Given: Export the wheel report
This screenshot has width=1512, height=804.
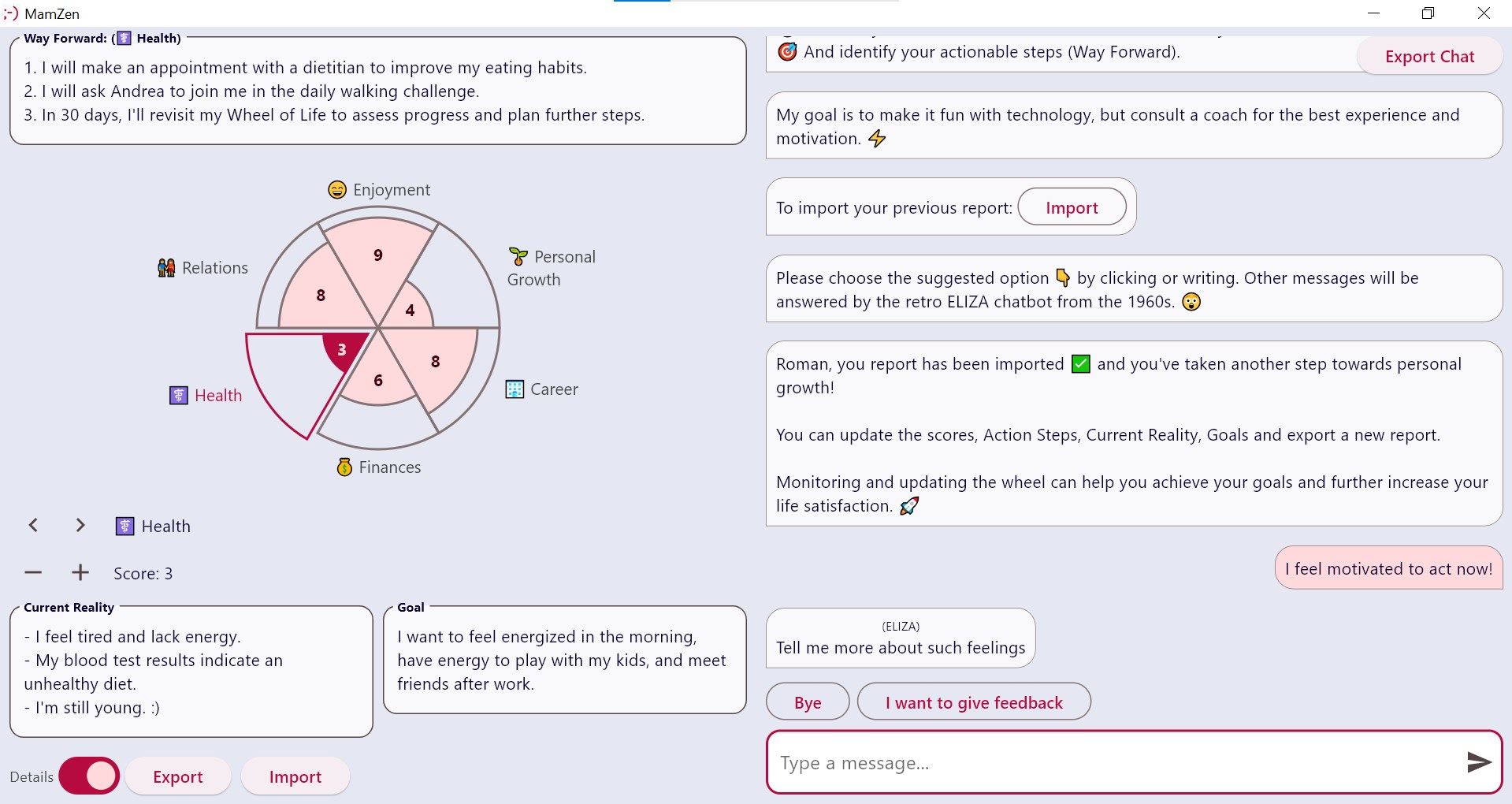Looking at the screenshot, I should pos(178,777).
